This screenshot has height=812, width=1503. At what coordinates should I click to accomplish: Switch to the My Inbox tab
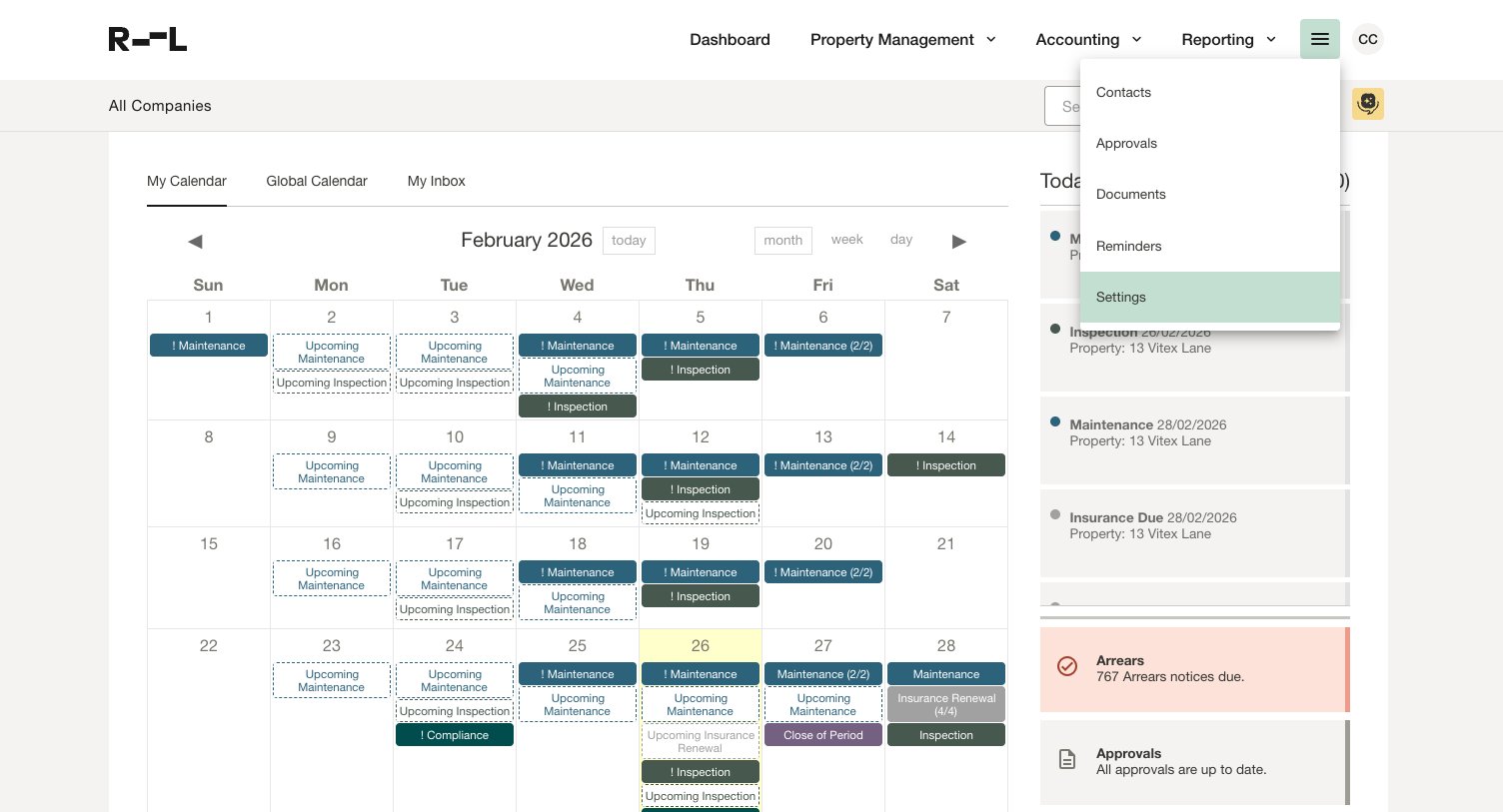point(436,181)
